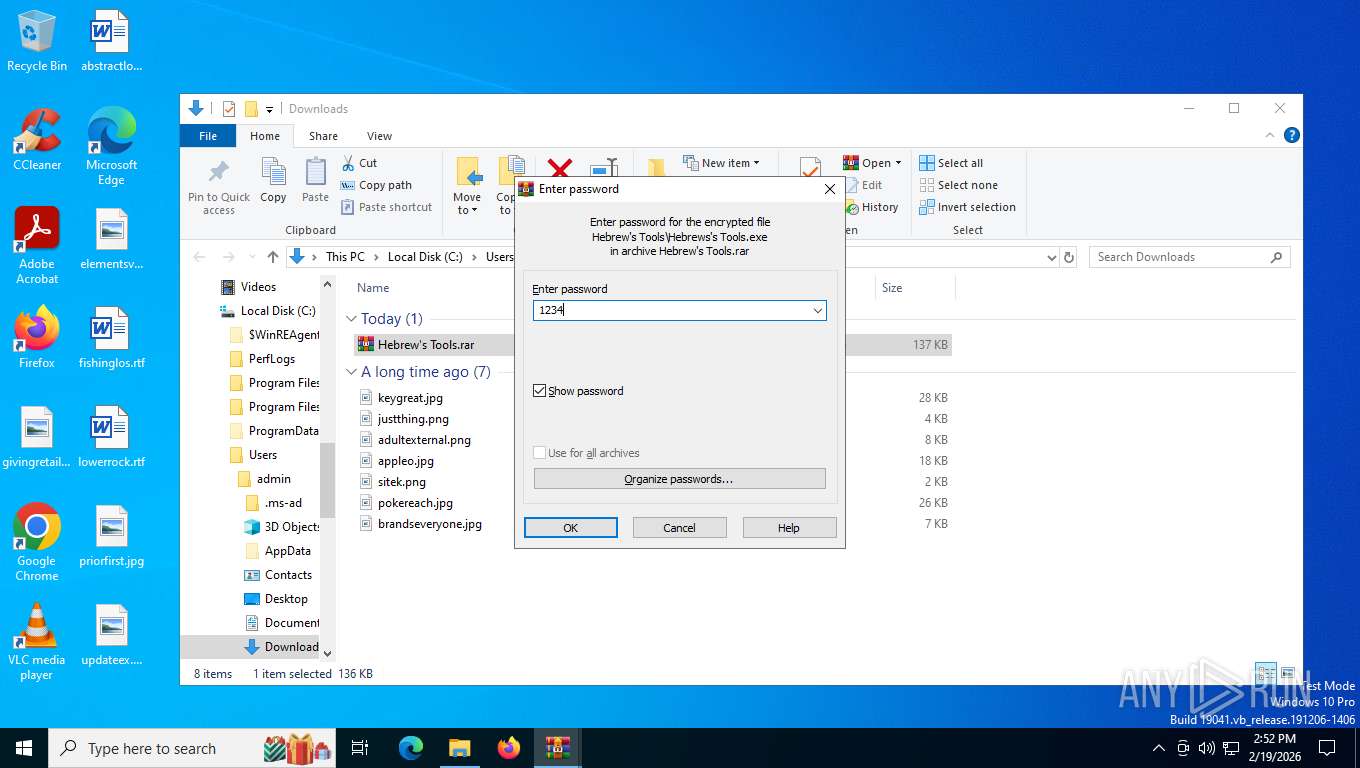Open the notification center icon
The image size is (1360, 768).
[1327, 748]
